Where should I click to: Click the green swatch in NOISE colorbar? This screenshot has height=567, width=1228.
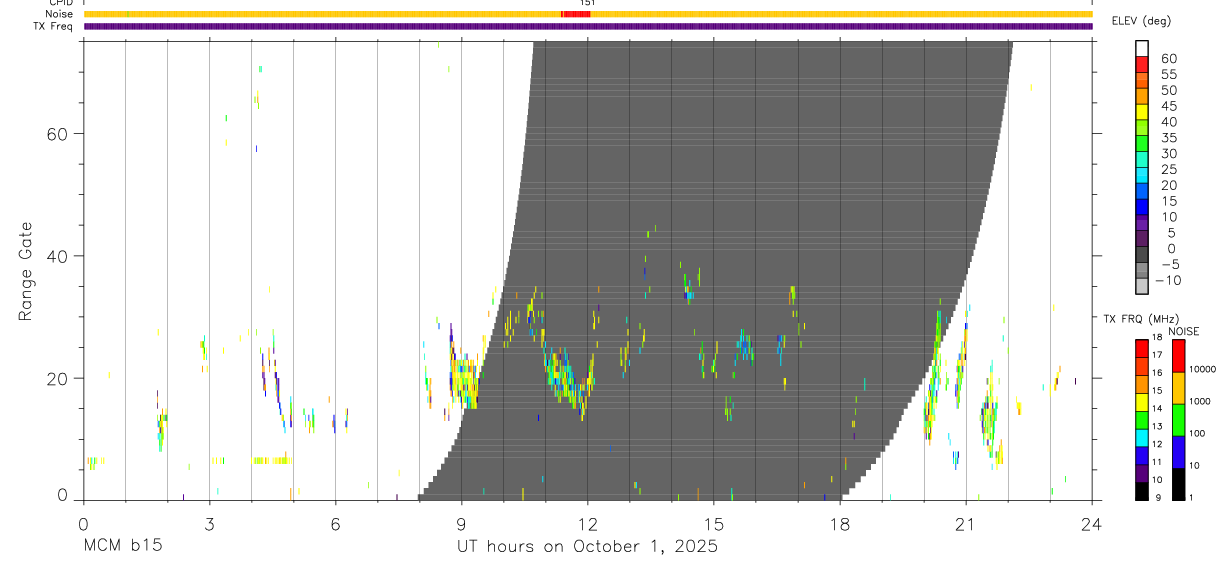(x=1178, y=419)
